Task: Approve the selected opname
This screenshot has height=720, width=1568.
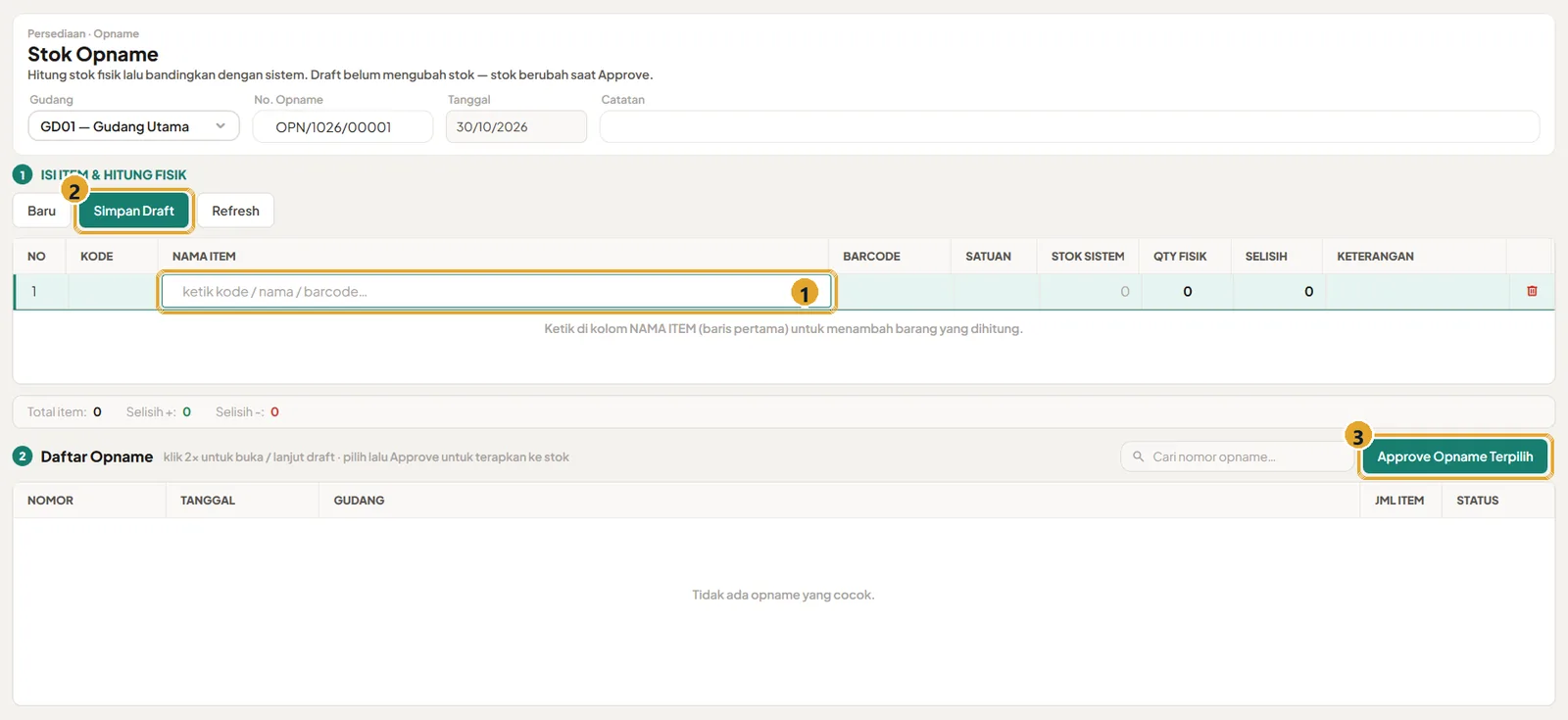Action: 1454,456
